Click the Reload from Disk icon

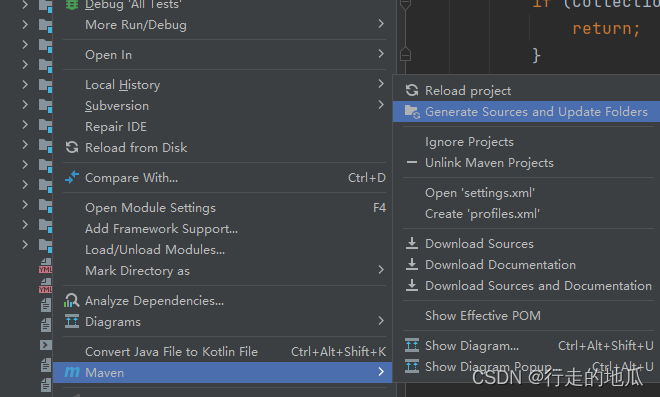coord(72,147)
